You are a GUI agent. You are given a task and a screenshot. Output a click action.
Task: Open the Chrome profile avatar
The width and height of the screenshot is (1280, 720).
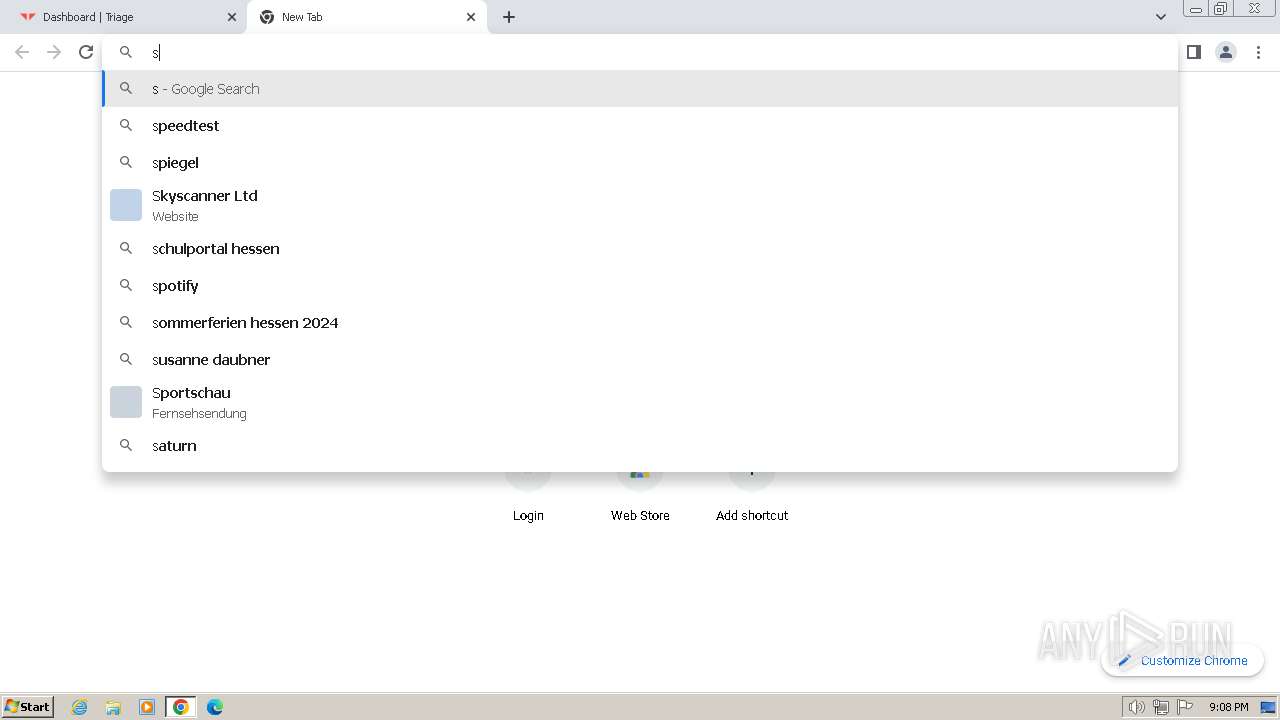[x=1225, y=52]
